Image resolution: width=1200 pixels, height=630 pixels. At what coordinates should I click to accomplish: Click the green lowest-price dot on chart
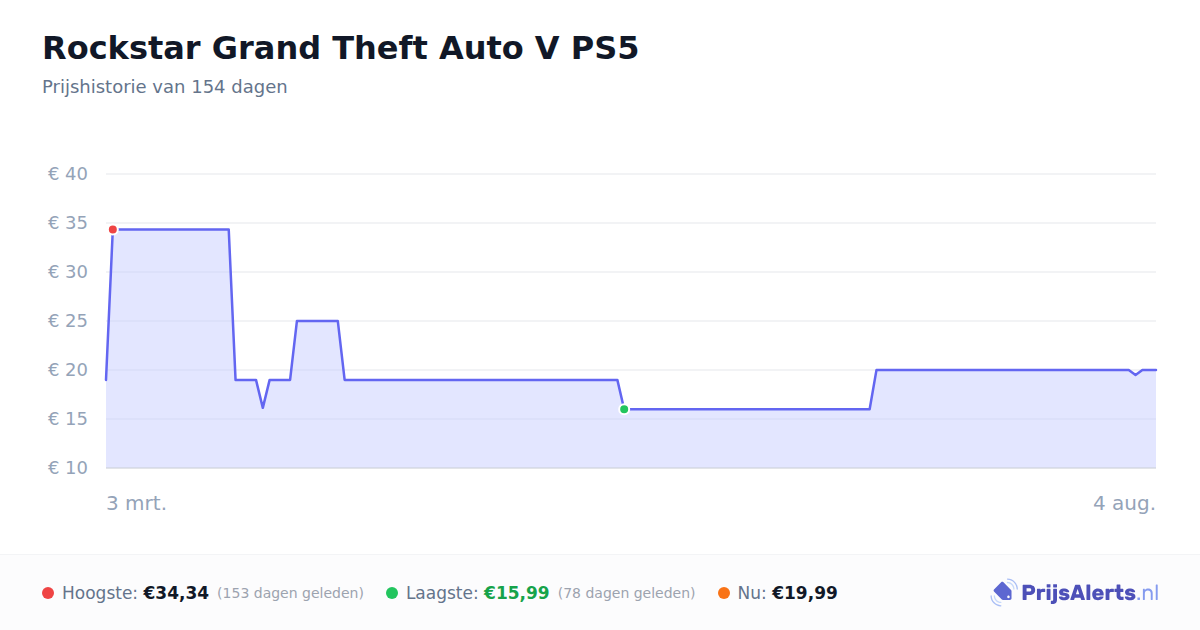click(624, 409)
